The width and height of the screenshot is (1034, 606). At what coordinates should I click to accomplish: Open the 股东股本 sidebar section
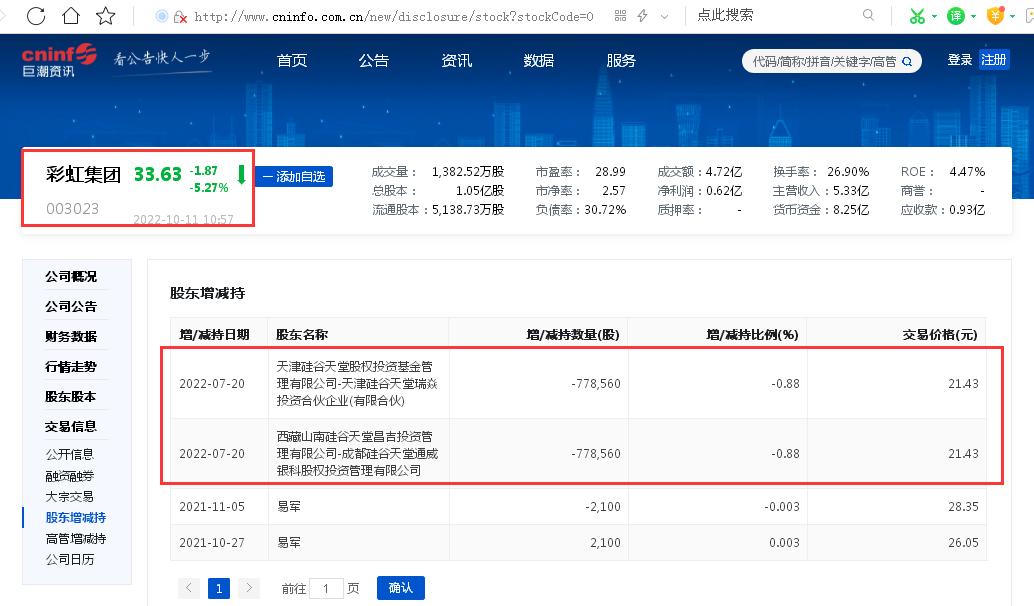(x=71, y=396)
